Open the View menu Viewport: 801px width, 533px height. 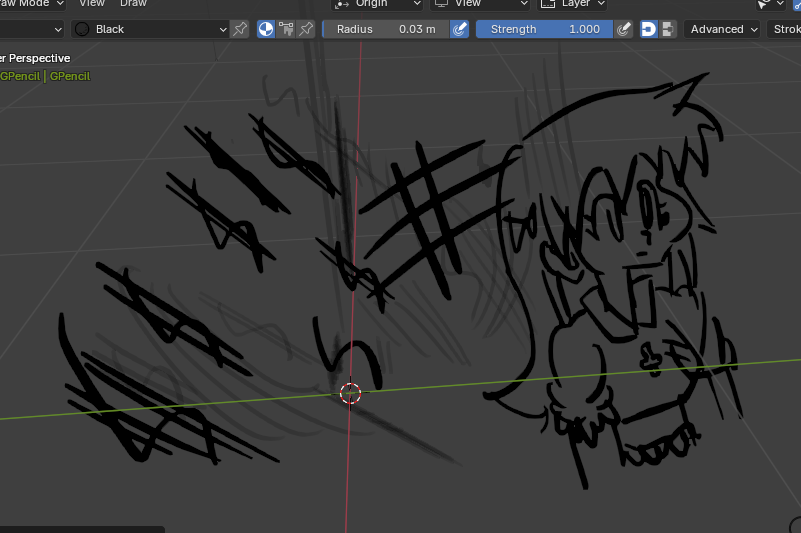pyautogui.click(x=92, y=4)
